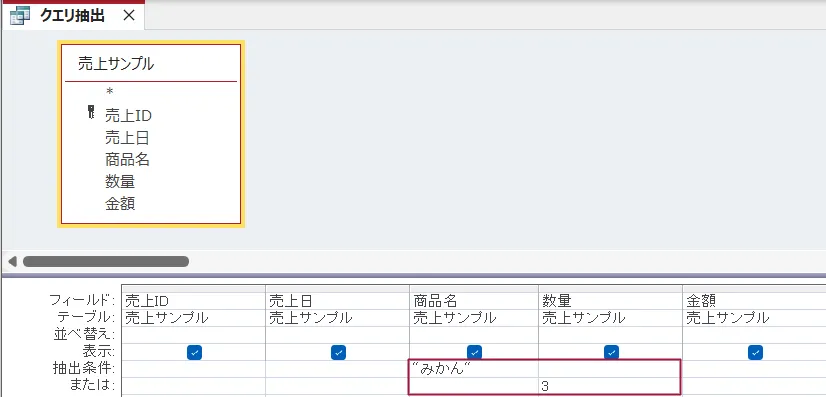Uncheck 表示 checkbox for 売上ID column
This screenshot has width=826, height=397.
point(194,352)
